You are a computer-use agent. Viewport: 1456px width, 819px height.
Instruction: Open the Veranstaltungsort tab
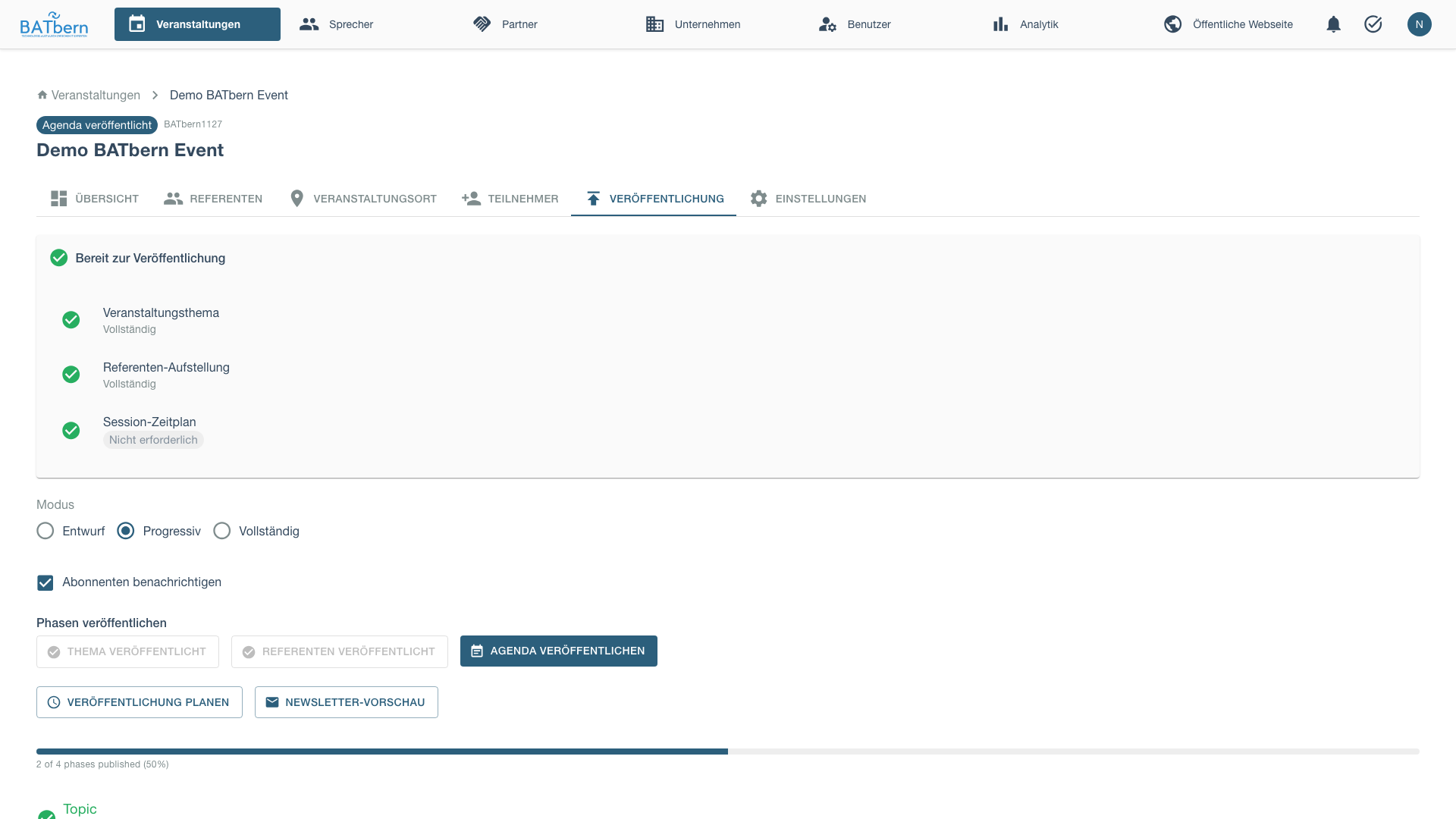(363, 199)
